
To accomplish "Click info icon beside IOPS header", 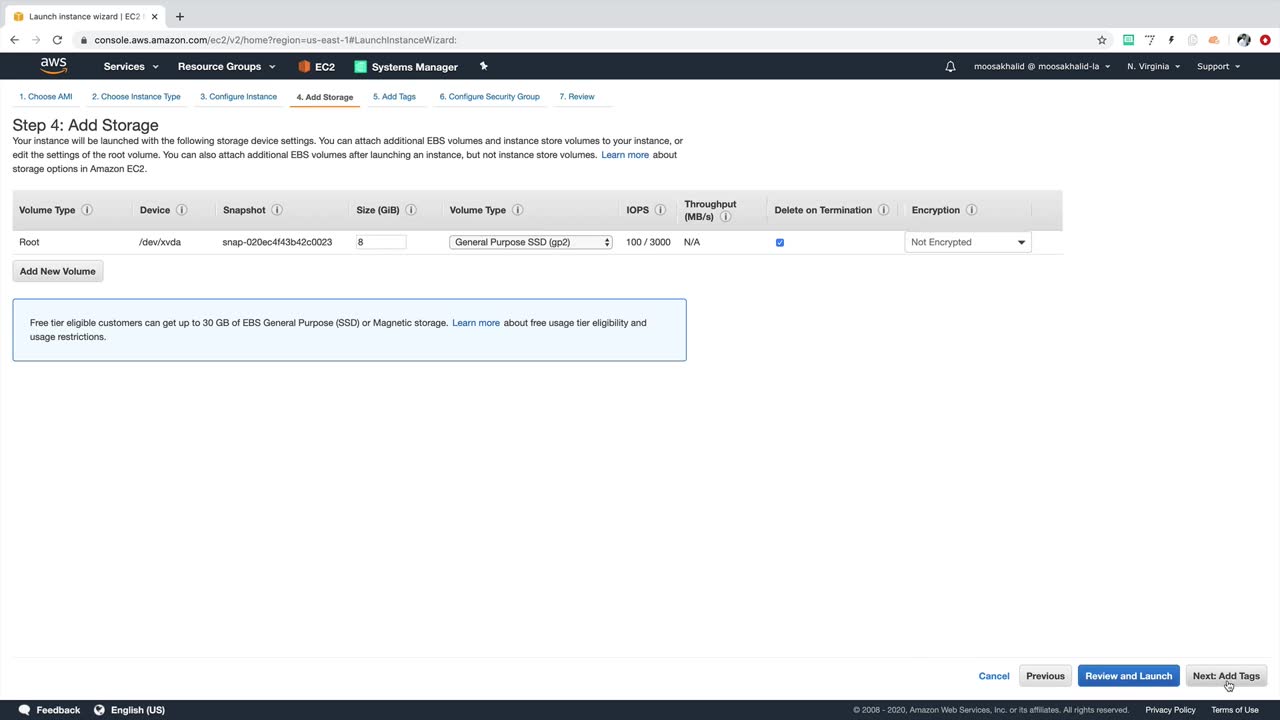I will [660, 210].
